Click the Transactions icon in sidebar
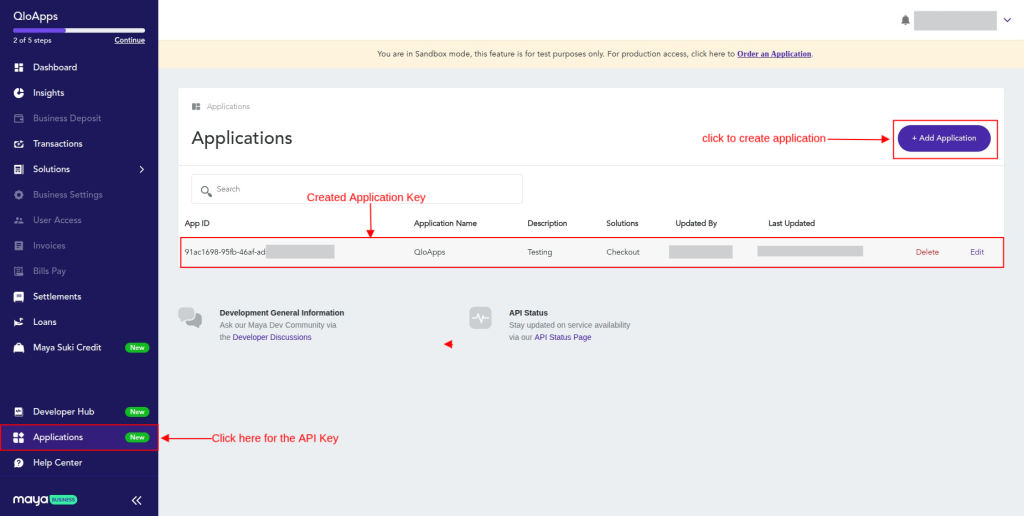 (19, 144)
